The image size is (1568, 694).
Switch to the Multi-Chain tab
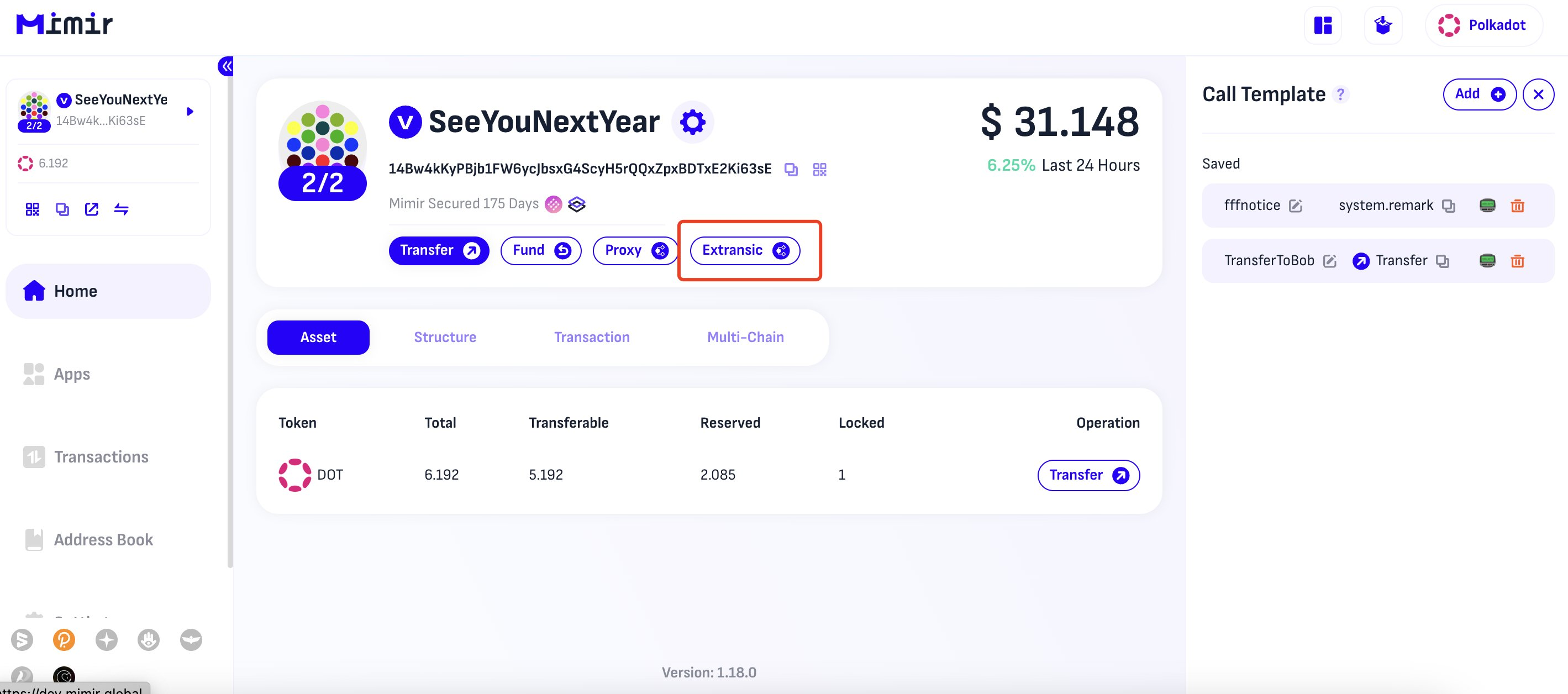[745, 337]
